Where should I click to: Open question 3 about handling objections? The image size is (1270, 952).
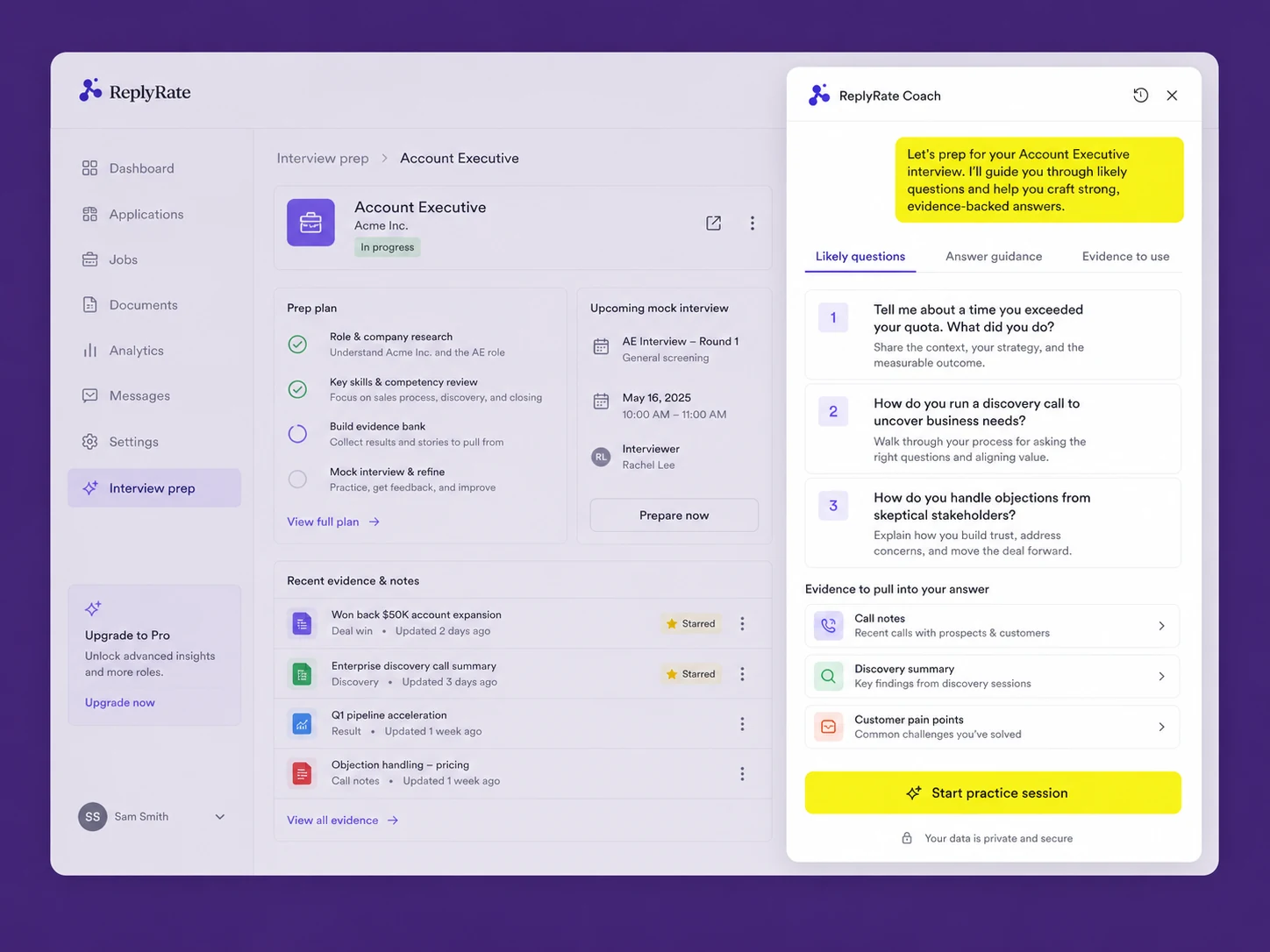[993, 523]
